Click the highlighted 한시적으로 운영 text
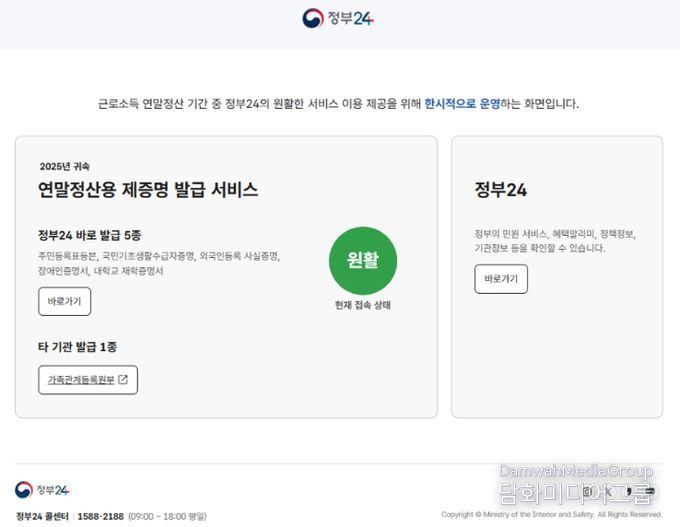680x527 pixels. click(x=462, y=103)
